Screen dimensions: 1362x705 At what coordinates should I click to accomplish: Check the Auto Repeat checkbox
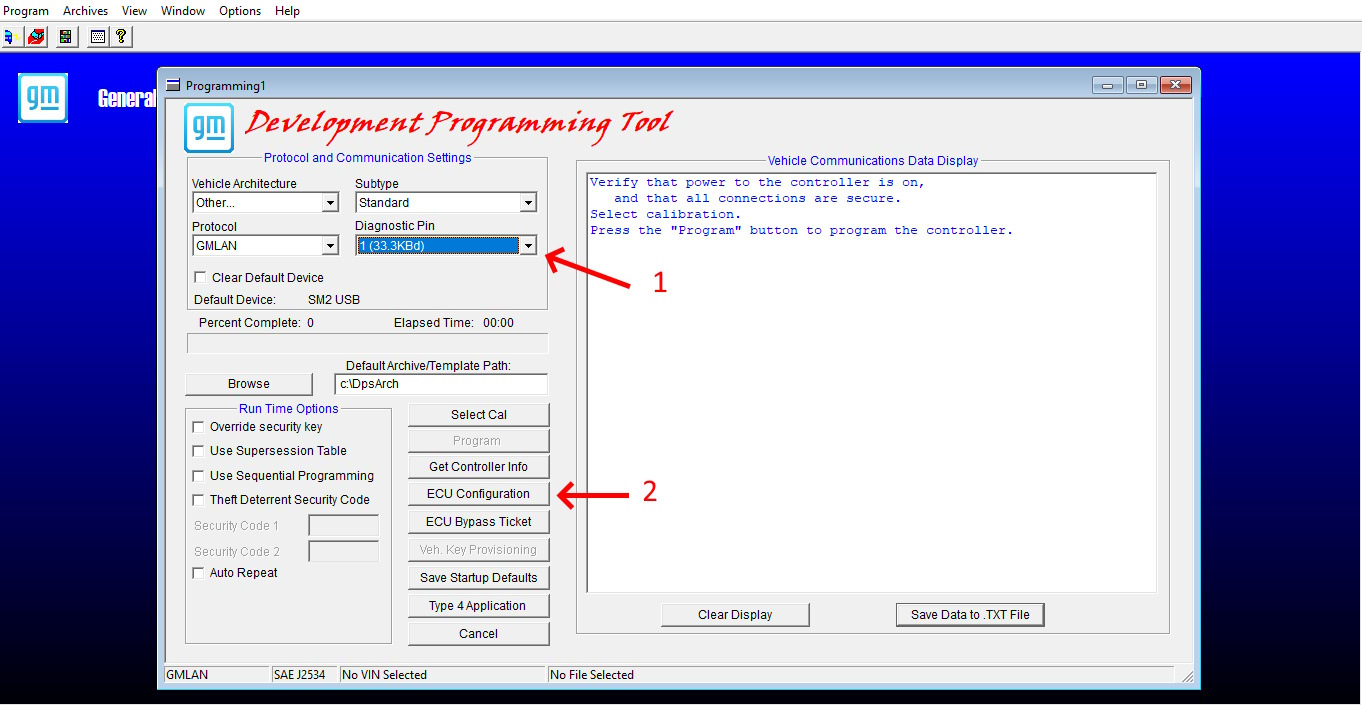(198, 573)
